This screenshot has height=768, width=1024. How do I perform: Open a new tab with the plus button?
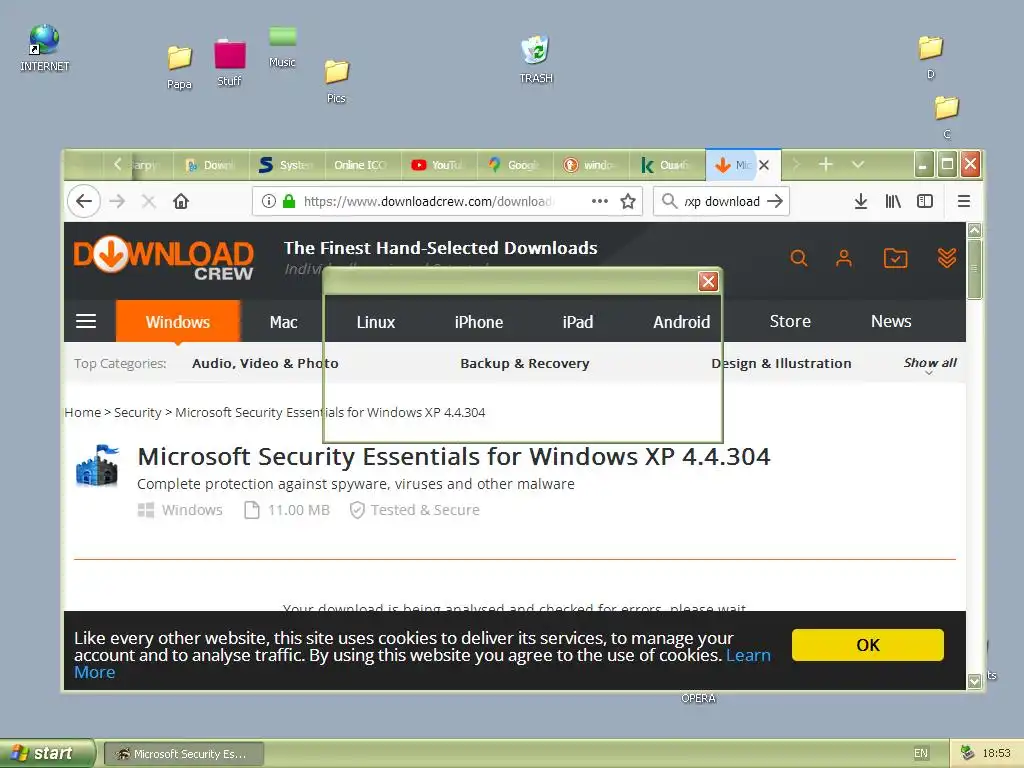pos(825,164)
